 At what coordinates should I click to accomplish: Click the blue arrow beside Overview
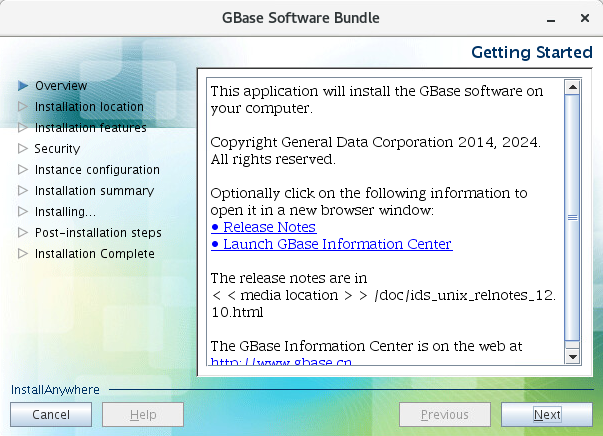(23, 86)
